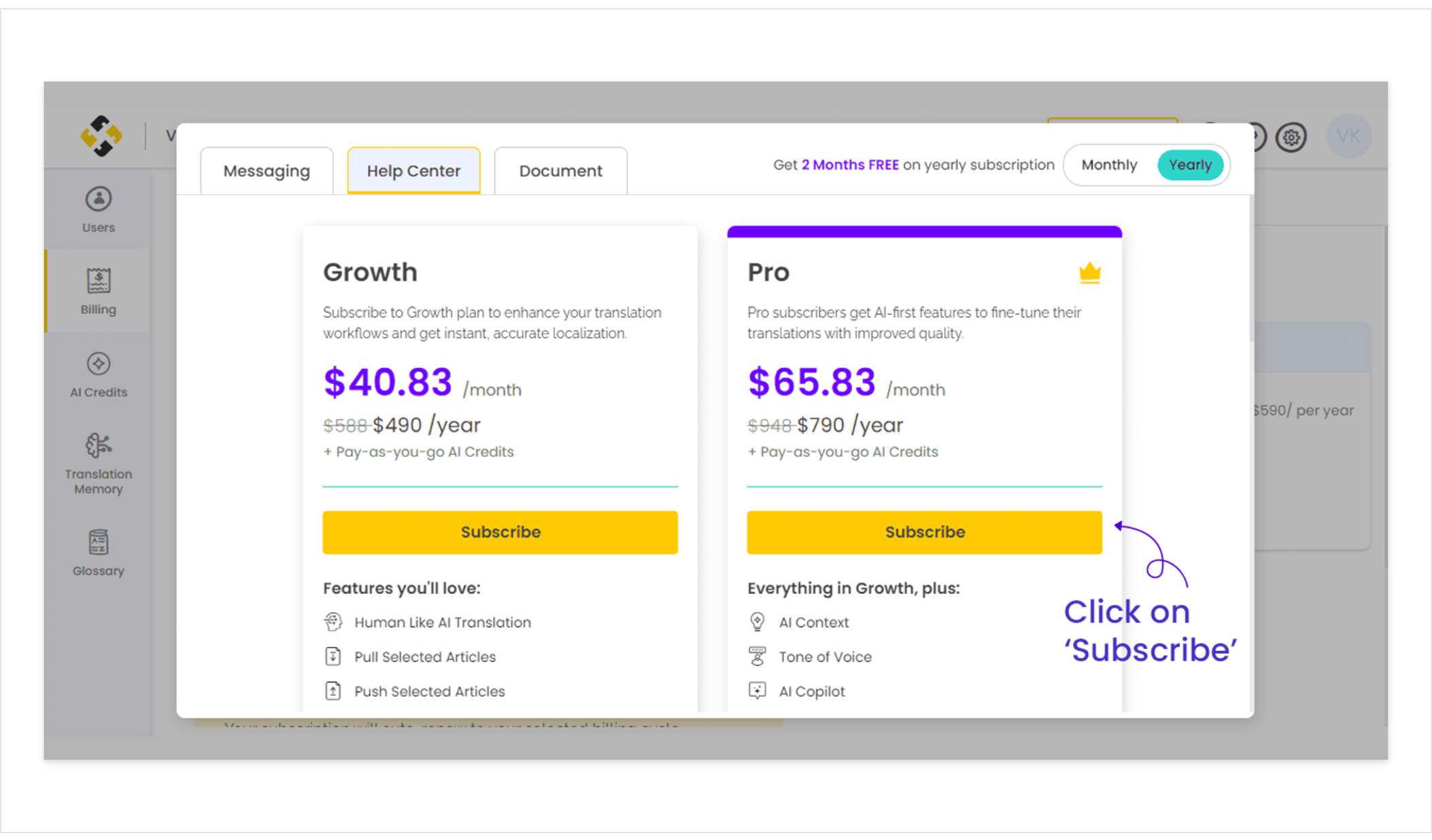Click the Human Like AI Translation icon

pos(333,622)
